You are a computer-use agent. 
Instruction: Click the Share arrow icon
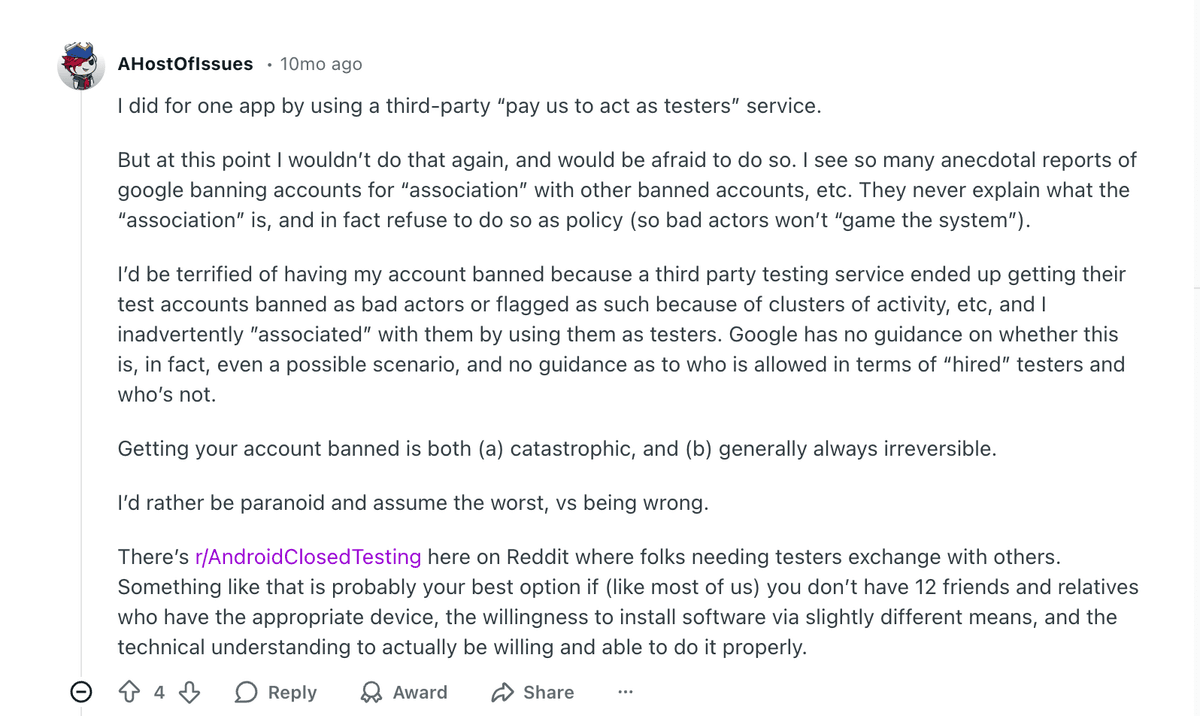503,692
